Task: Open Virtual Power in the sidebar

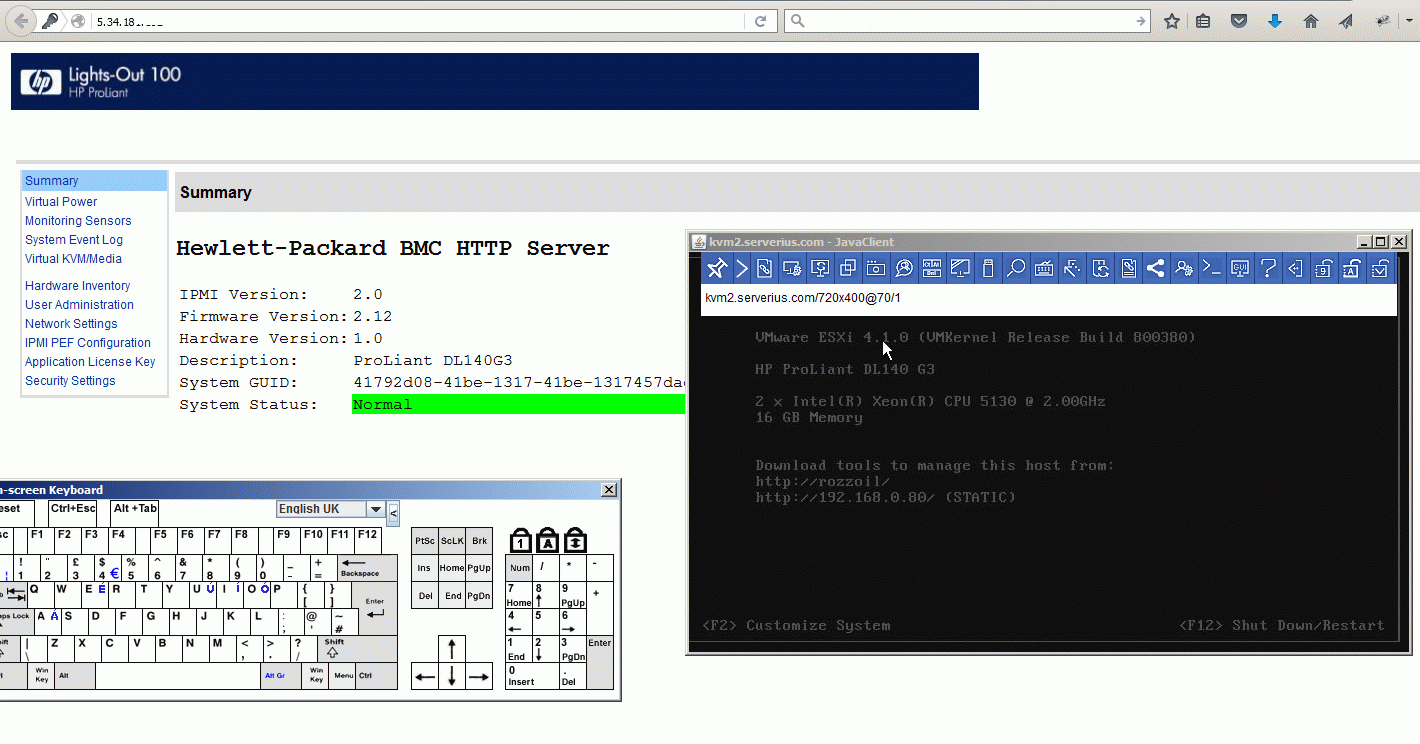Action: click(x=61, y=202)
